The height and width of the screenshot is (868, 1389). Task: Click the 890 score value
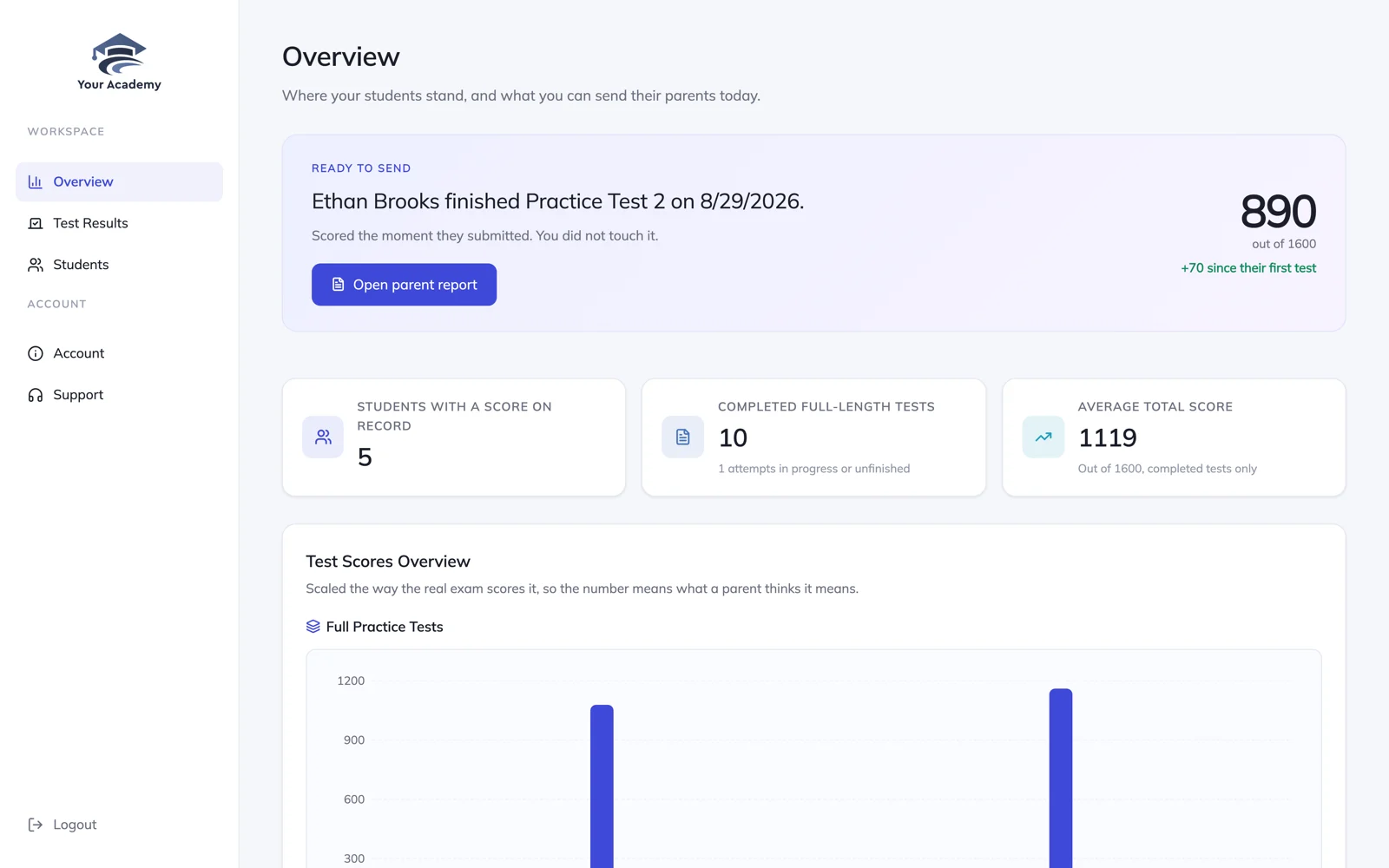1278,211
